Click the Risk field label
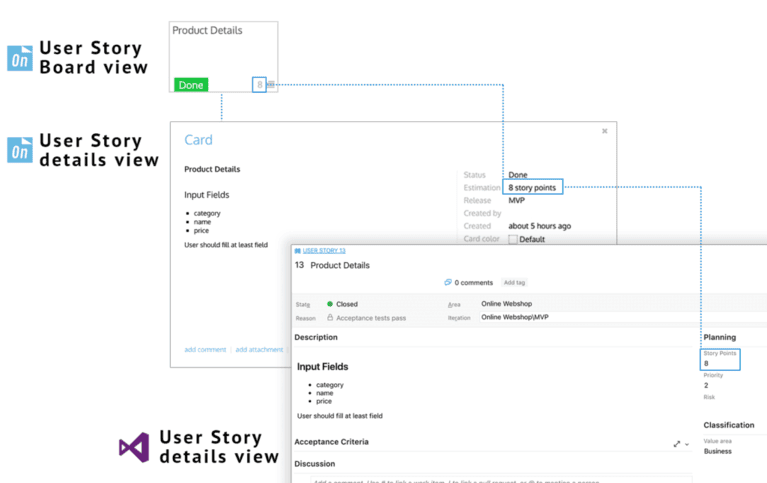This screenshot has width=767, height=483. tap(709, 397)
